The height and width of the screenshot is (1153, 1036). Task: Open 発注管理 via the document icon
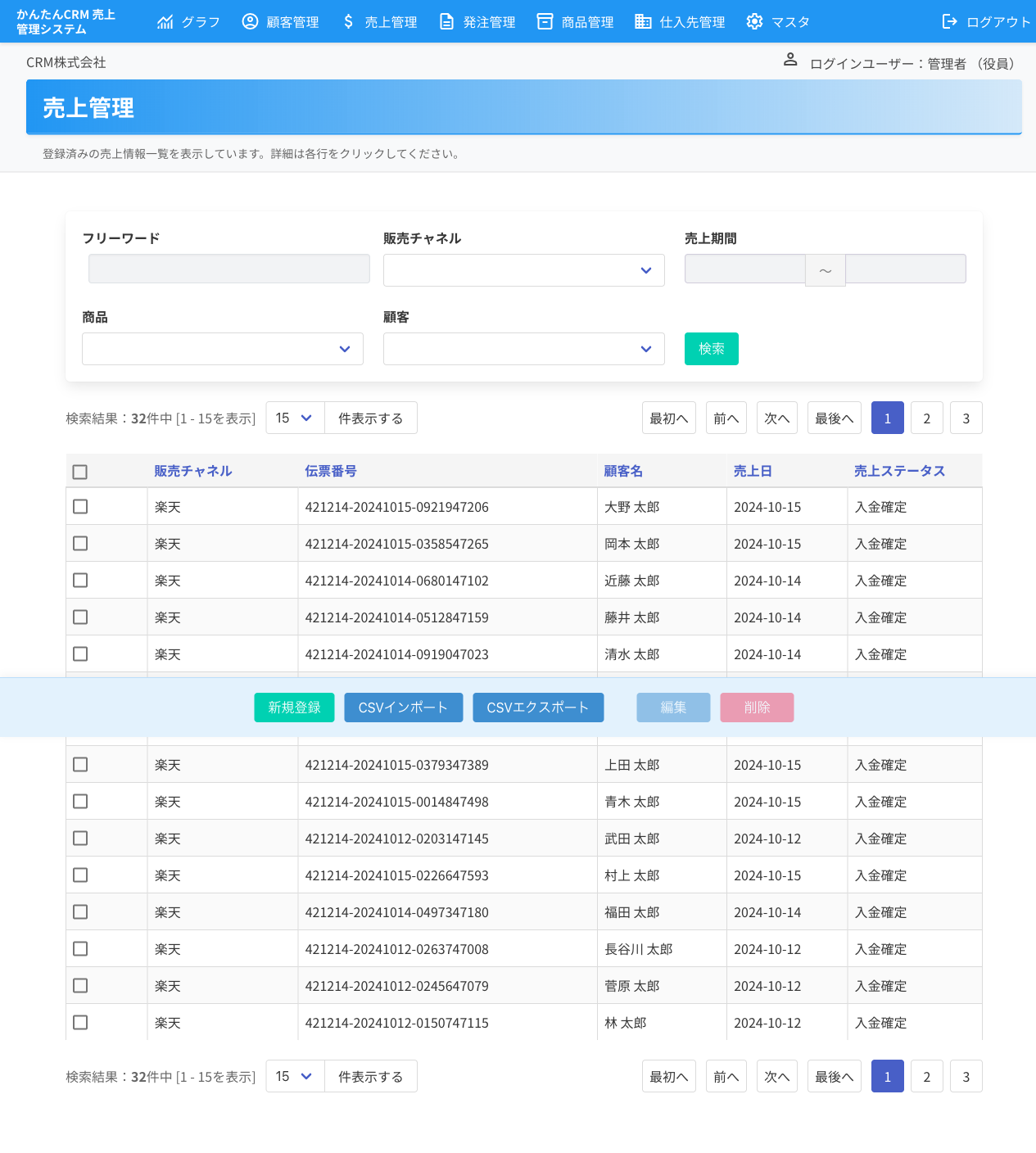(446, 21)
